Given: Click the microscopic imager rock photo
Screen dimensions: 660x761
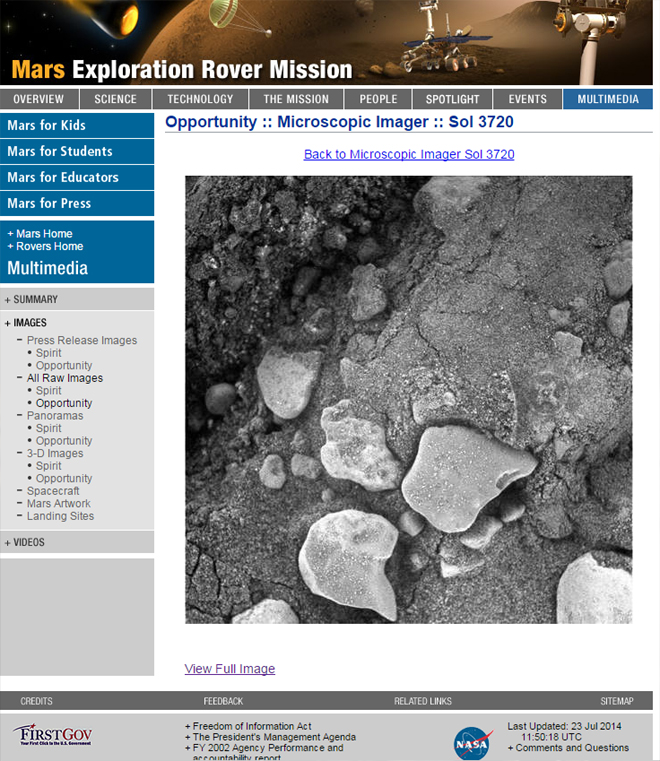Looking at the screenshot, I should pos(408,399).
